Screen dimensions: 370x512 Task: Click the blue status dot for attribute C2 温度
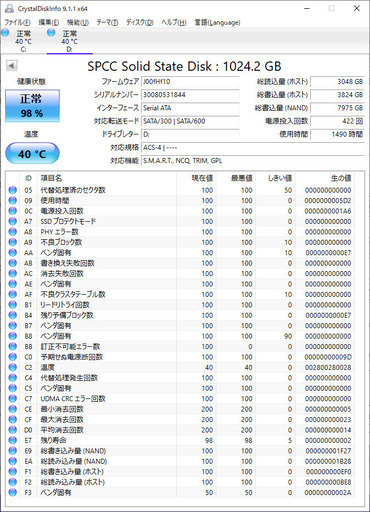tap(13, 368)
